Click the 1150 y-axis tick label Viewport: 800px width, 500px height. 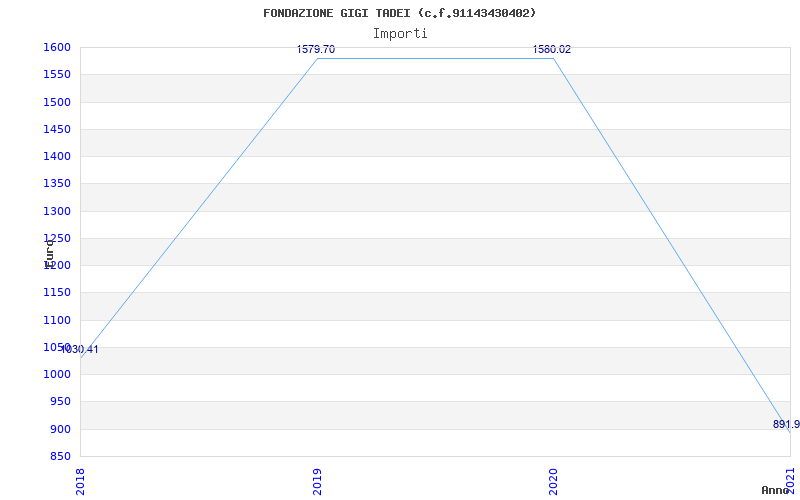[56, 293]
